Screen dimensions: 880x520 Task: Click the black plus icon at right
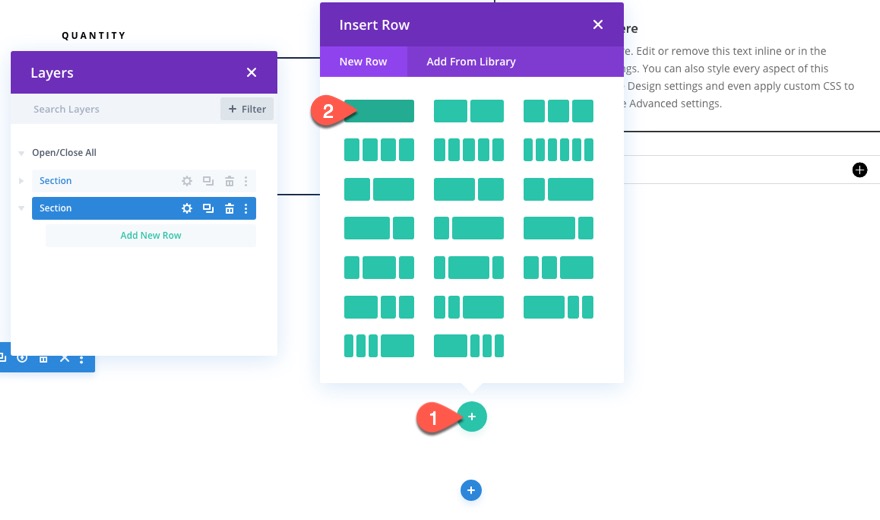(x=860, y=170)
